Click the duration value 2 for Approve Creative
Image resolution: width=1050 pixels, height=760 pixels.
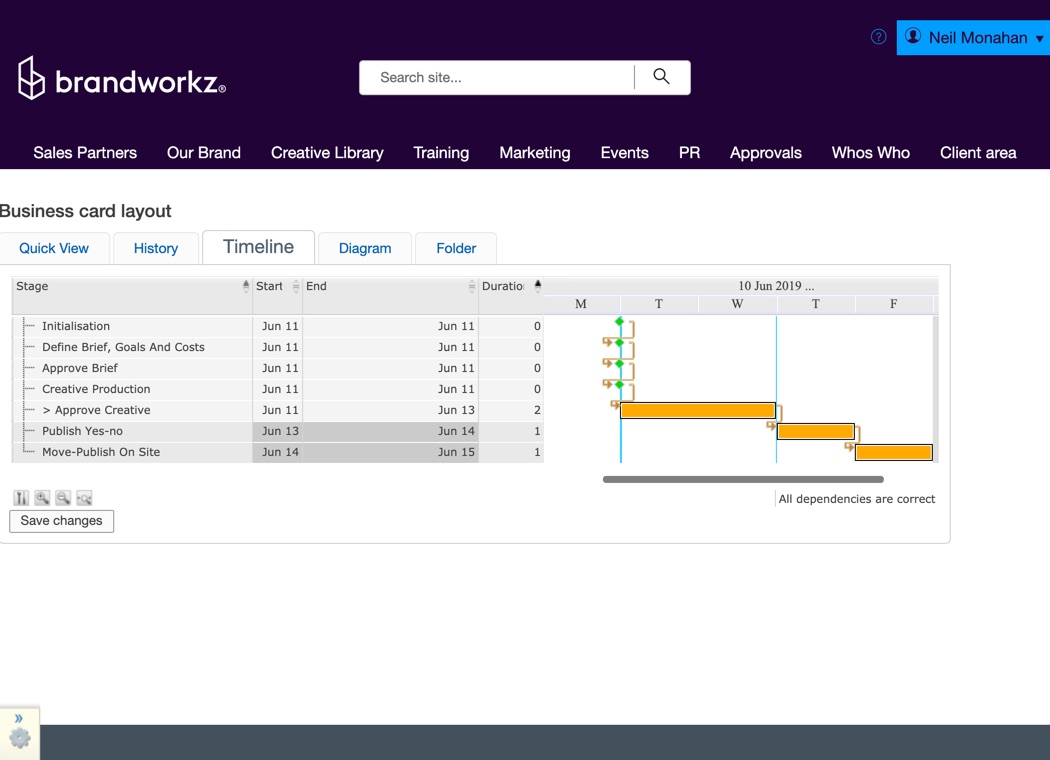537,410
